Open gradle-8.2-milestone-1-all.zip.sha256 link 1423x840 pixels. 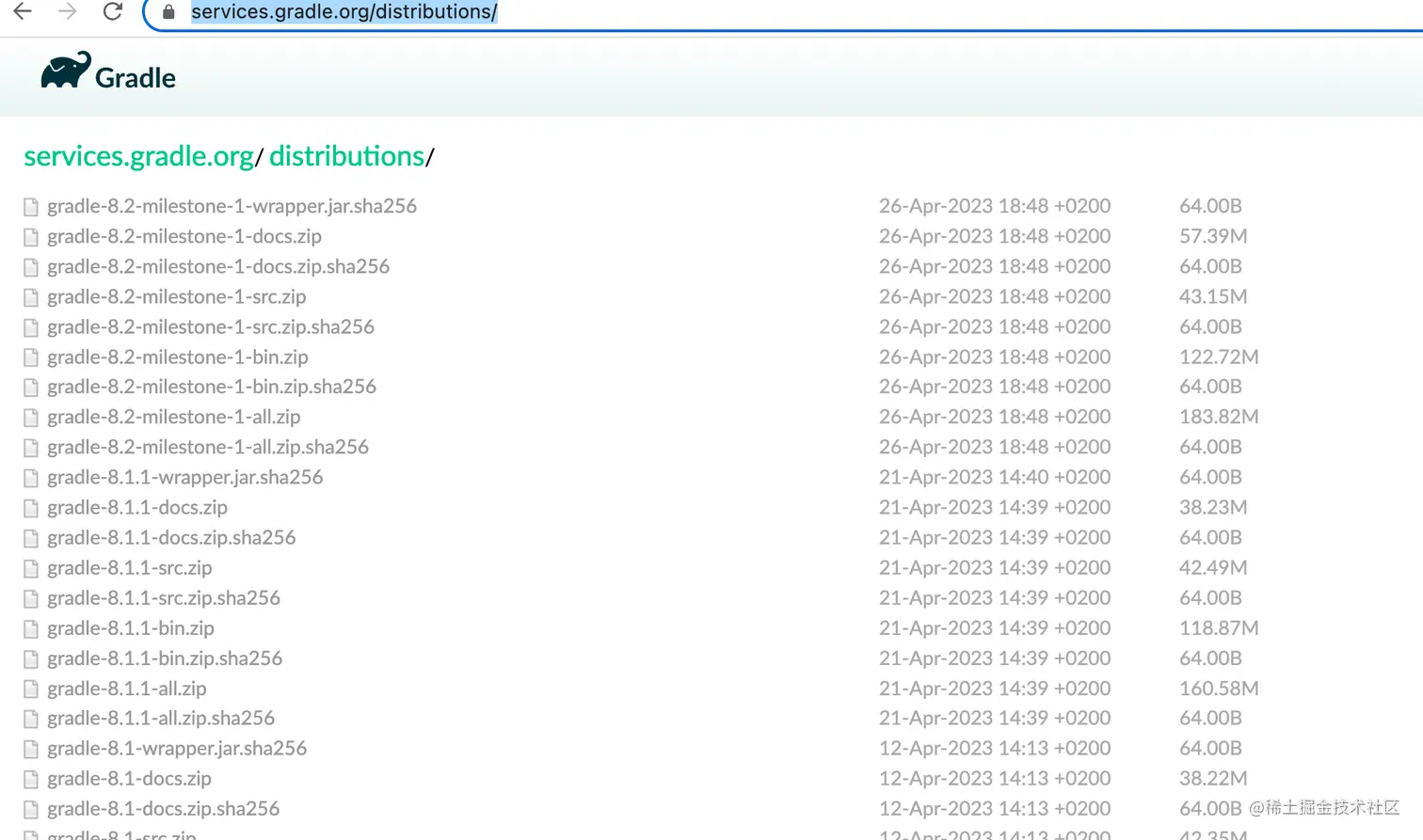[x=208, y=447]
